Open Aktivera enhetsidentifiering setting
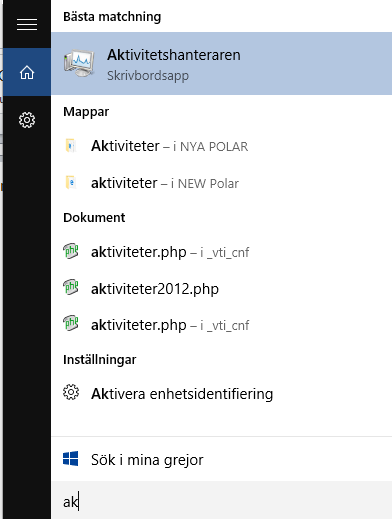This screenshot has width=392, height=519. point(221,394)
